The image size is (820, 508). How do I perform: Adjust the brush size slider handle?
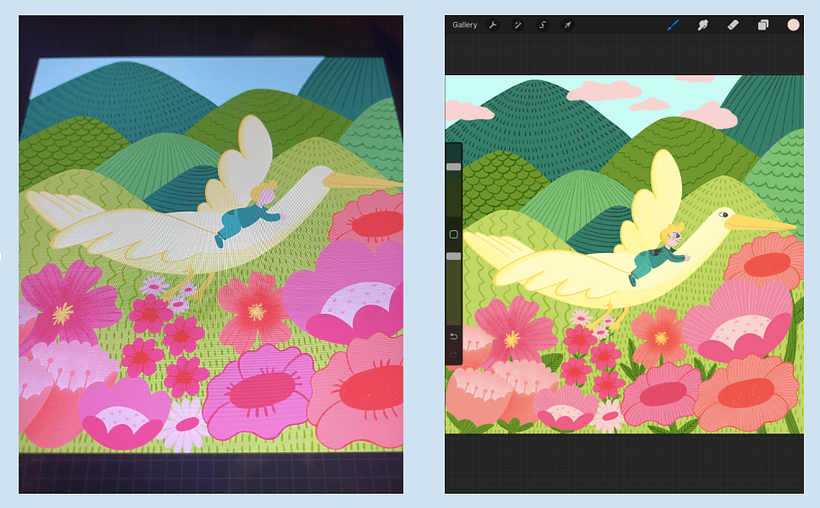tap(453, 167)
